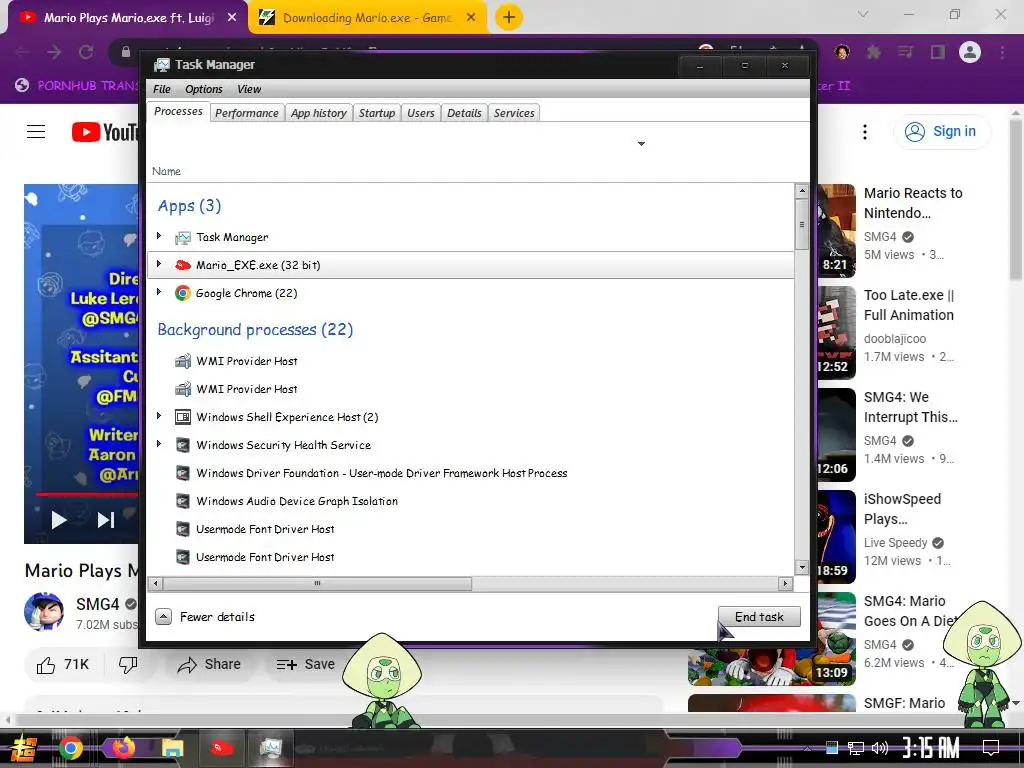Select the Processes tab
Viewport: 1024px width, 768px height.
pyautogui.click(x=178, y=112)
